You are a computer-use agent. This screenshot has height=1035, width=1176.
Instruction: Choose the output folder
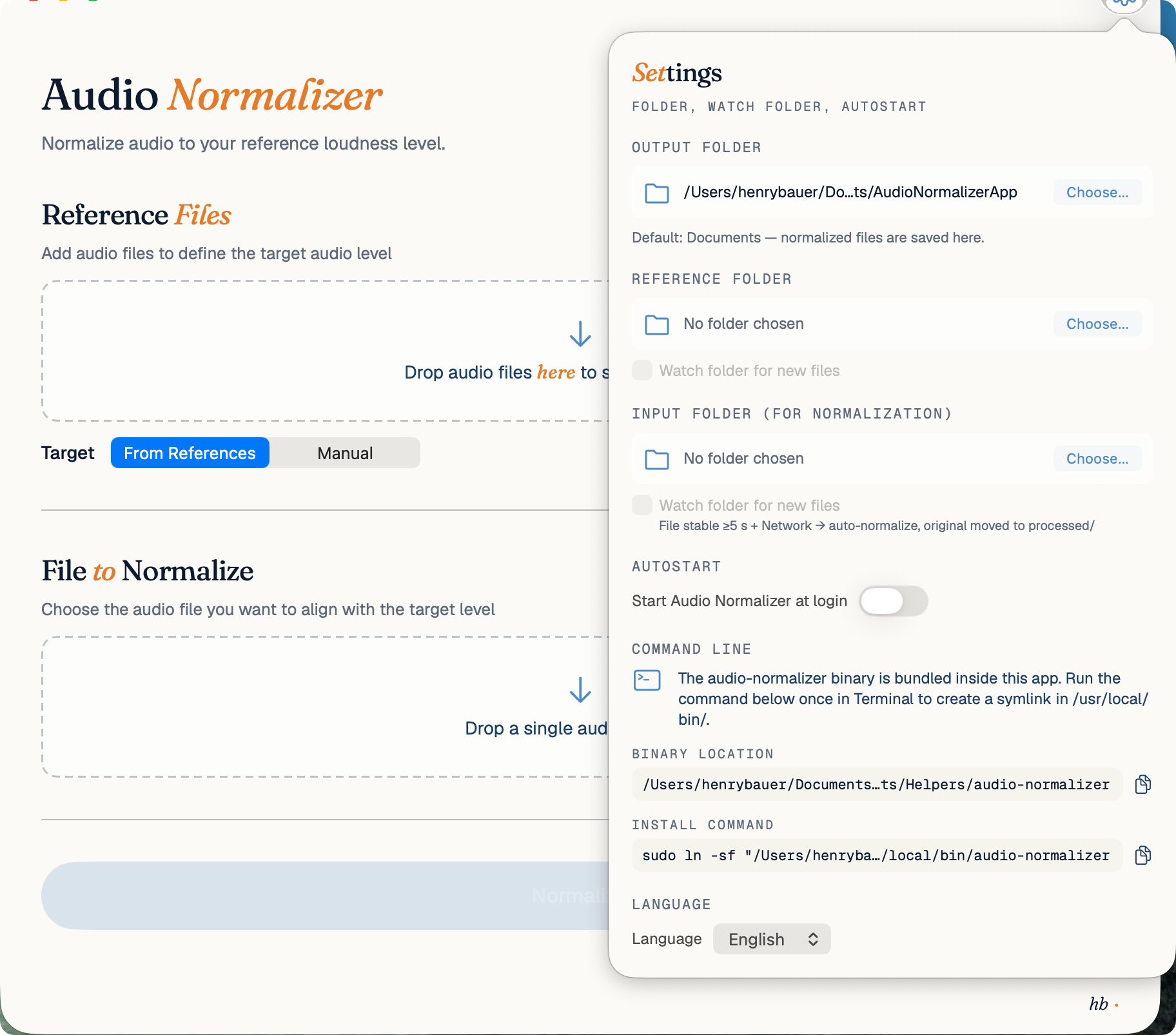coord(1097,192)
